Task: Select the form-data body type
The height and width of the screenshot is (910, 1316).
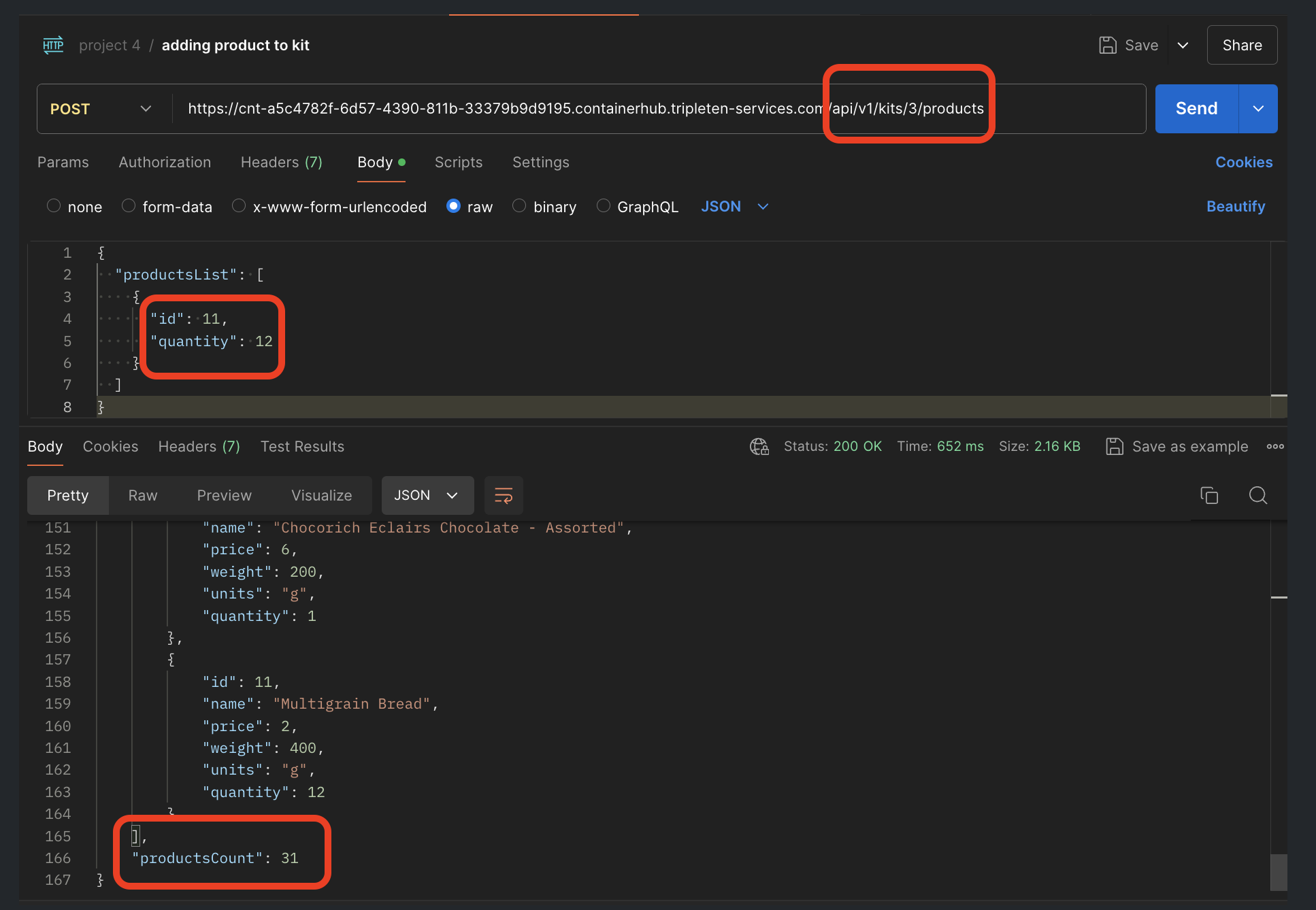Action: [128, 205]
